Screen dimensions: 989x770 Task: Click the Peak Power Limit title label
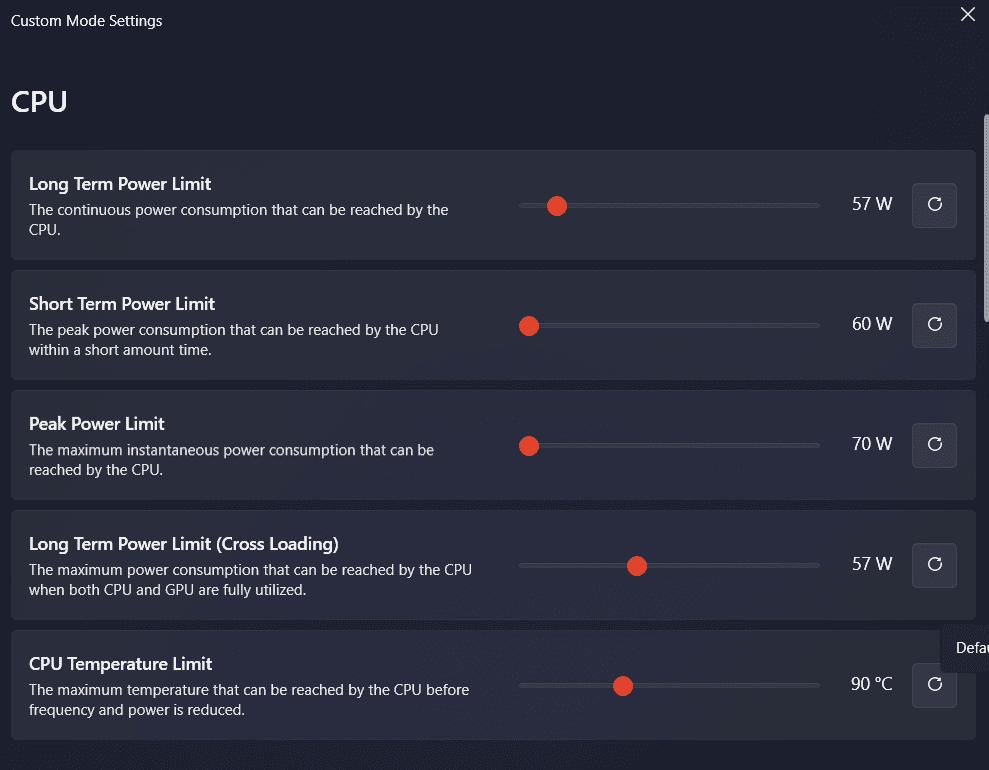tap(97, 424)
